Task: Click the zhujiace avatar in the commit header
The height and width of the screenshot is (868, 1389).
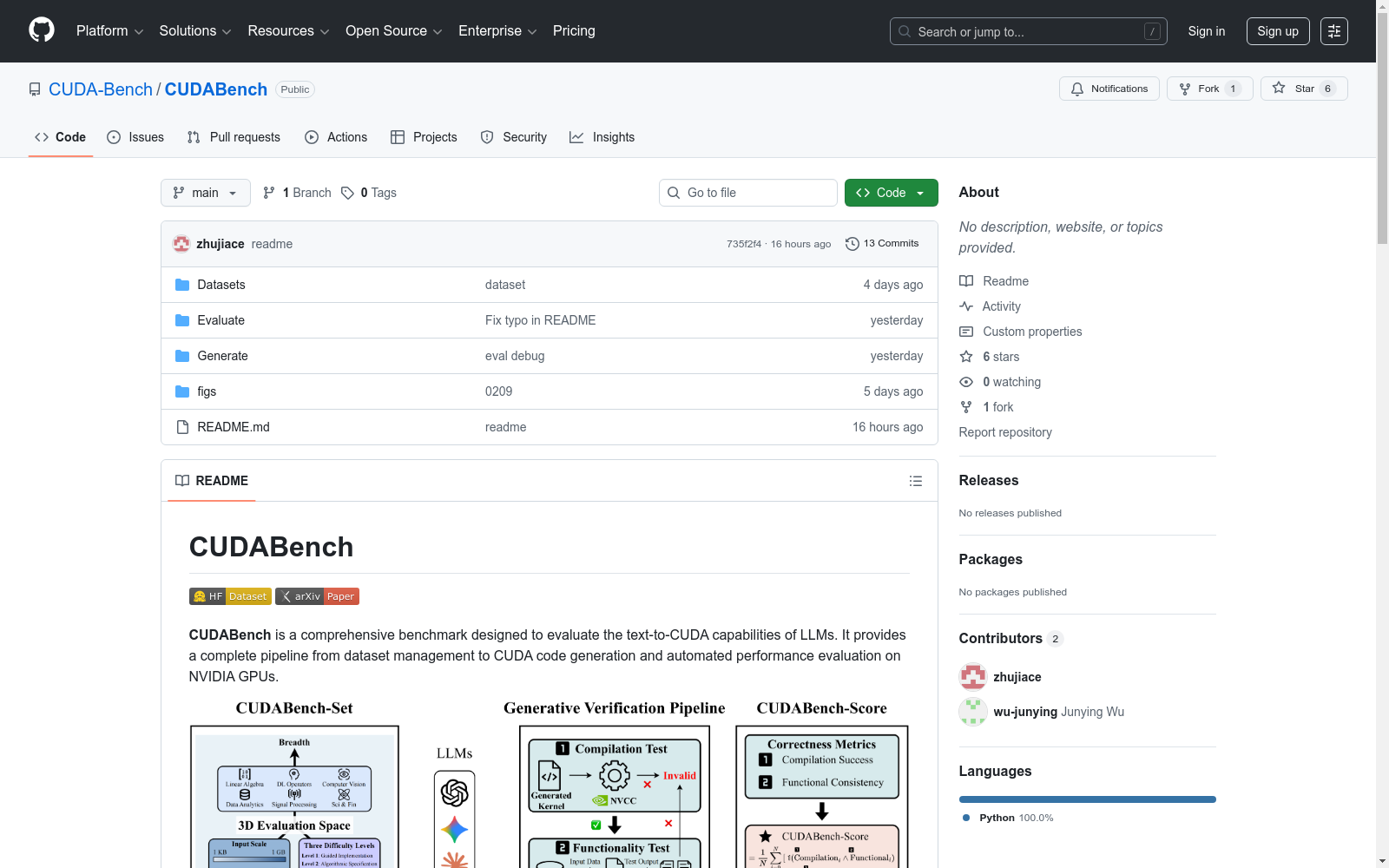Action: click(181, 244)
